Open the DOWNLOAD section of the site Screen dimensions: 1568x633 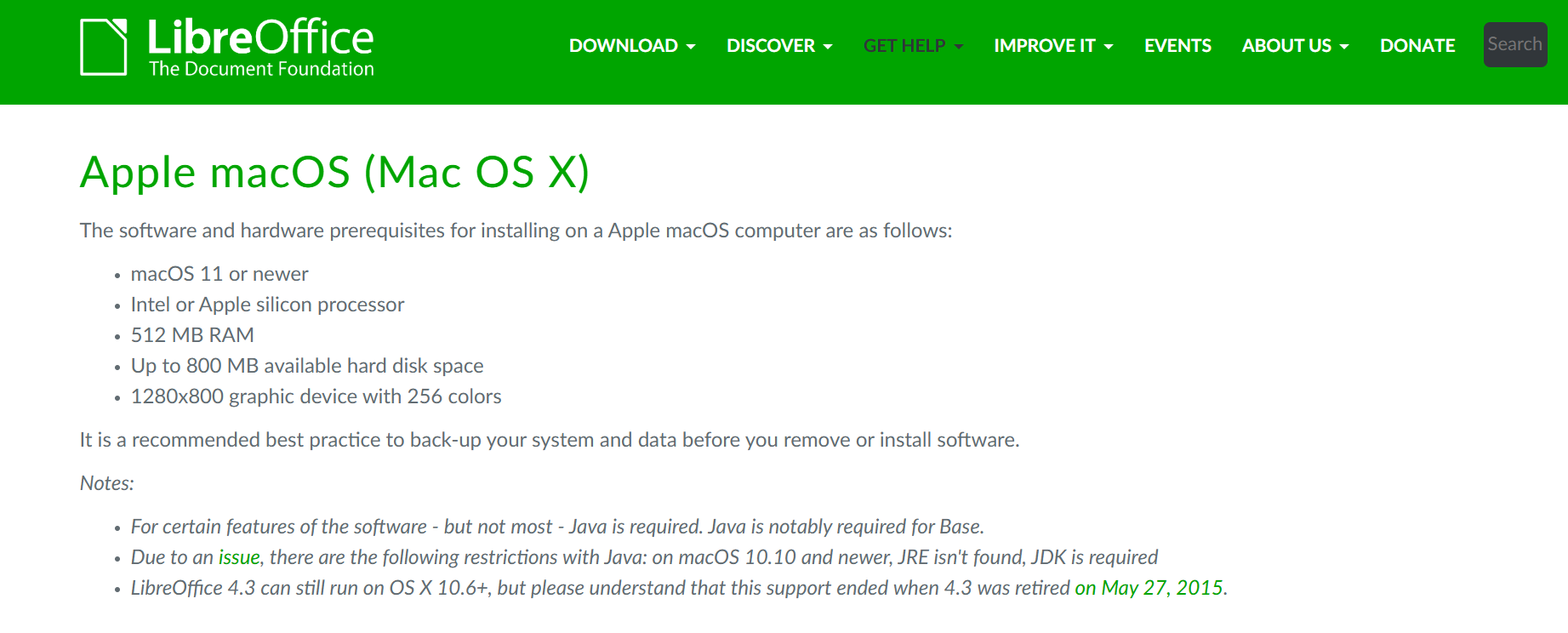(x=624, y=45)
